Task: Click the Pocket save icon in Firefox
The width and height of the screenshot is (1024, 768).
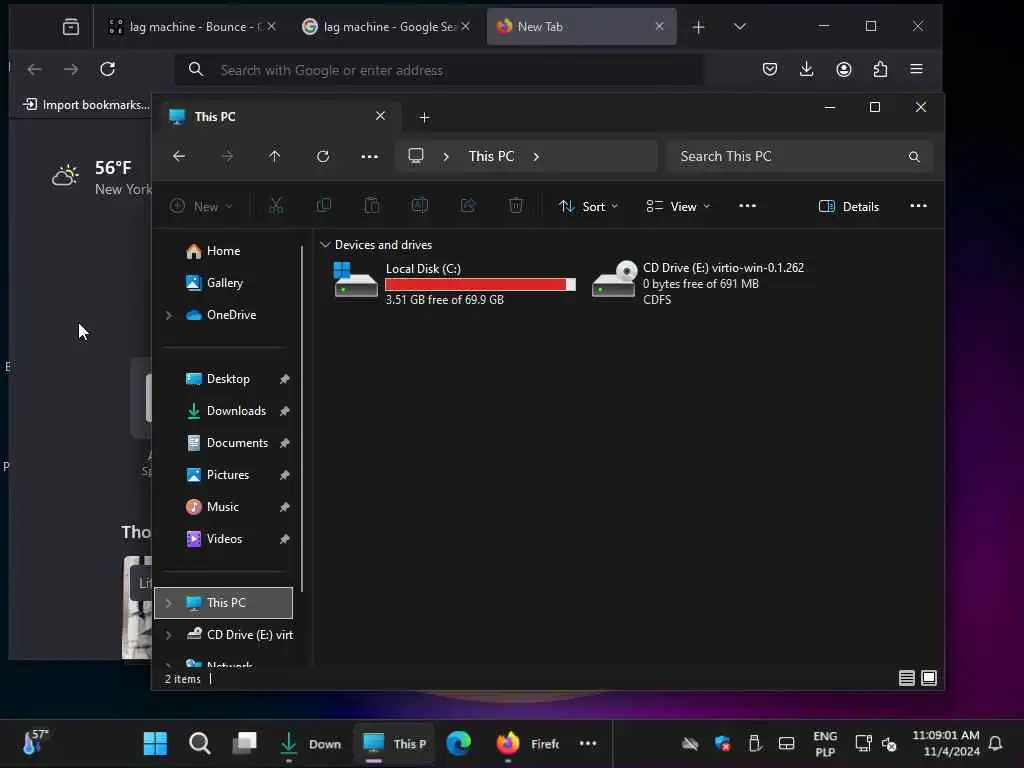Action: coord(770,69)
